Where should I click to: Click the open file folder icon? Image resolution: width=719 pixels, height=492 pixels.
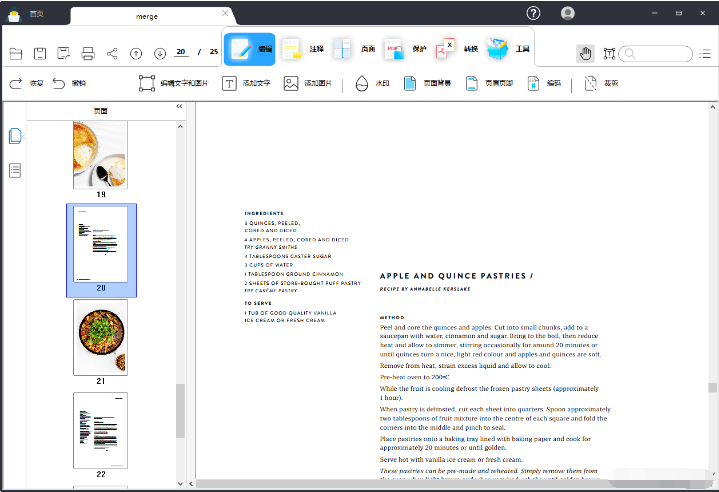[x=15, y=53]
